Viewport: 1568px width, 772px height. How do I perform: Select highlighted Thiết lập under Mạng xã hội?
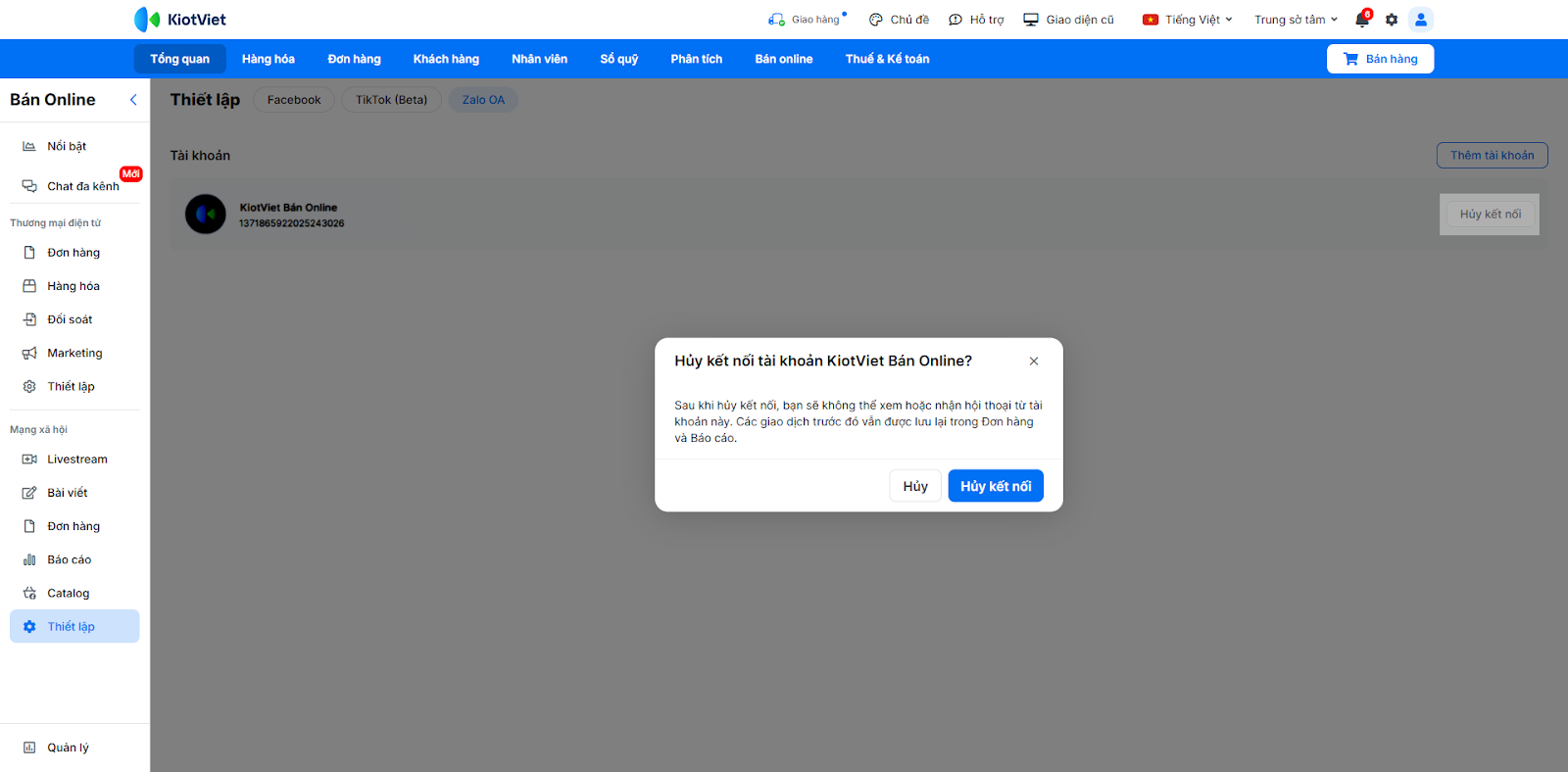(74, 627)
